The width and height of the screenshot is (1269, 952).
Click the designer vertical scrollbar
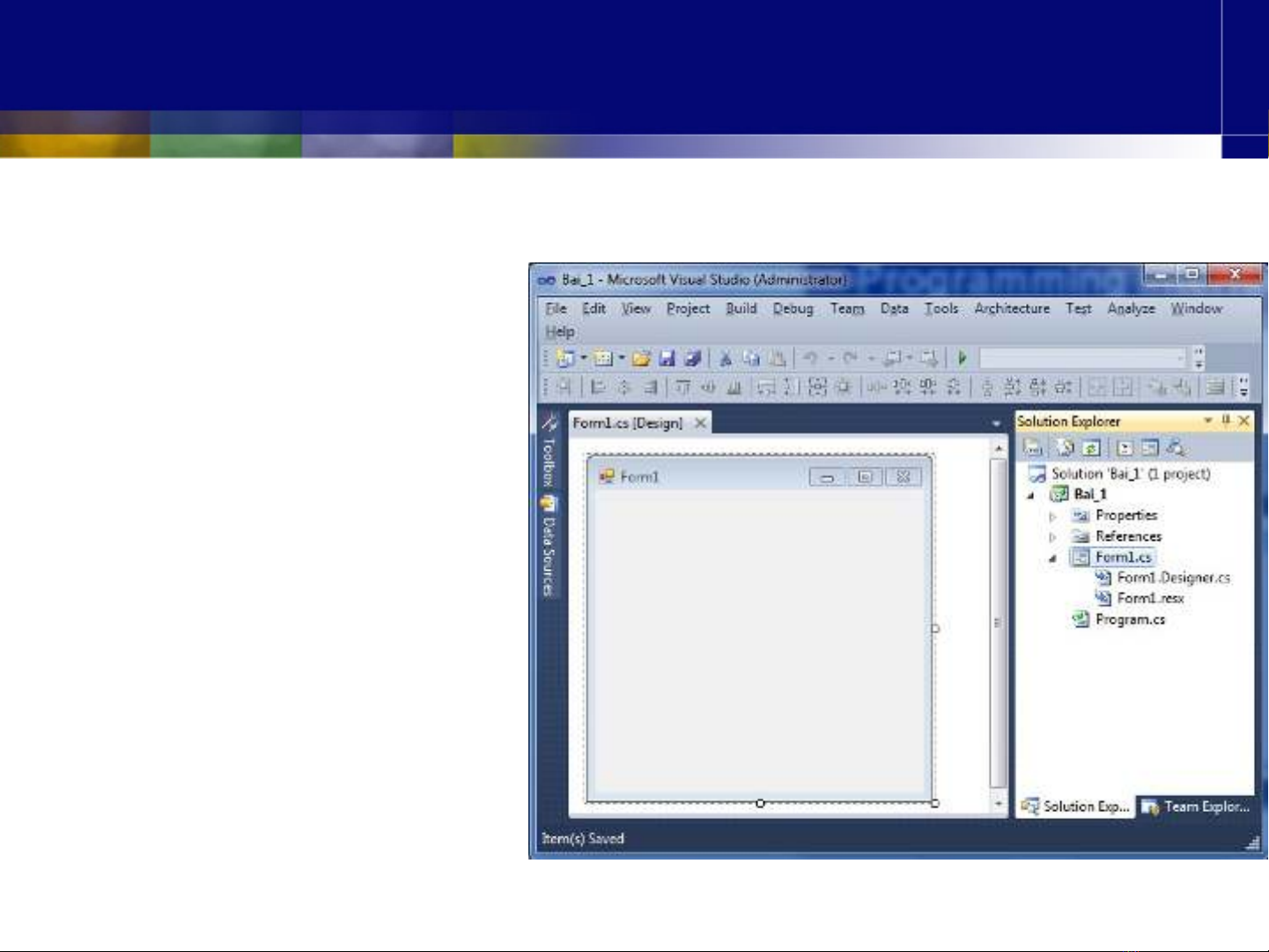pyautogui.click(x=998, y=625)
